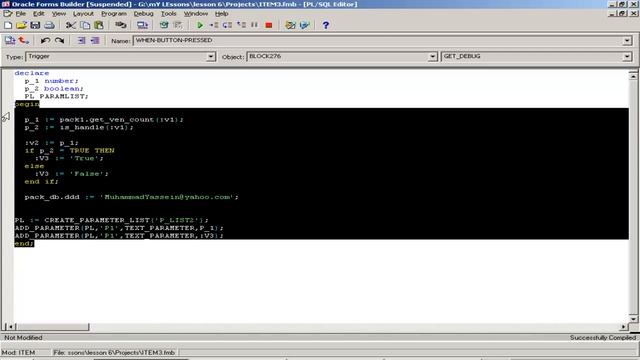The width and height of the screenshot is (640, 360).
Task: Indent the selected code lines
Action: pos(81,40)
